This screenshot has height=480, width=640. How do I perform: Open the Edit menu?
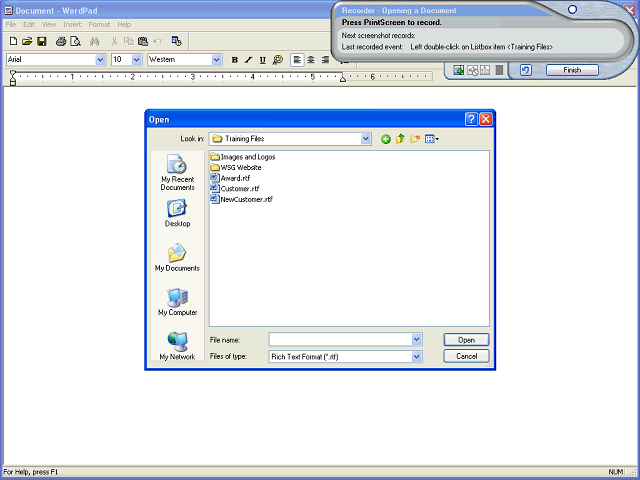tap(29, 24)
